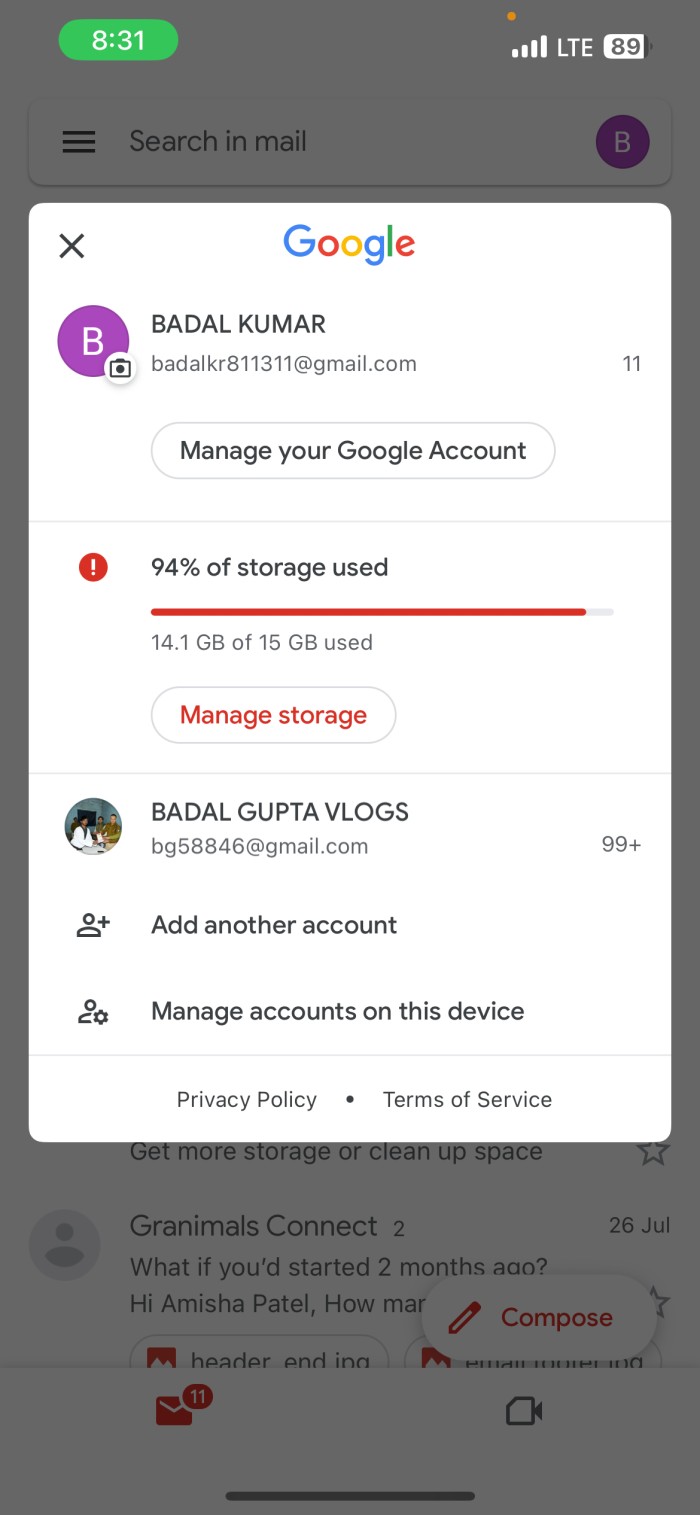
Task: Close the Google account popup with X
Action: tap(72, 246)
